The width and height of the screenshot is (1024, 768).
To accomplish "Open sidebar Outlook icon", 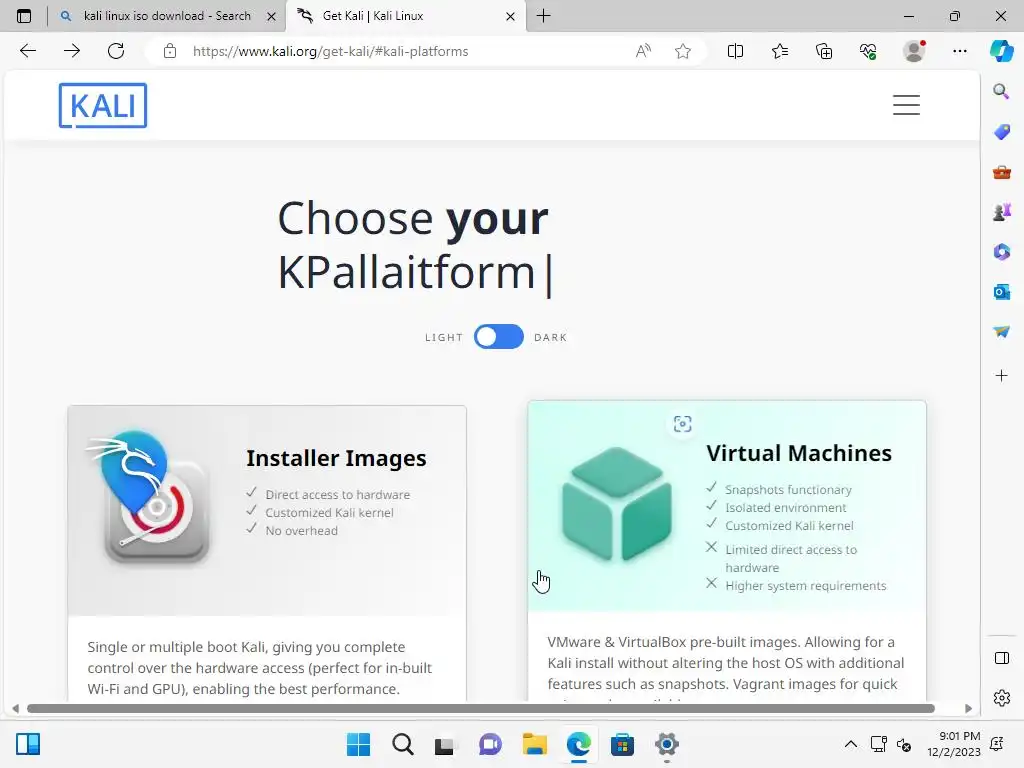I will pos(1001,292).
